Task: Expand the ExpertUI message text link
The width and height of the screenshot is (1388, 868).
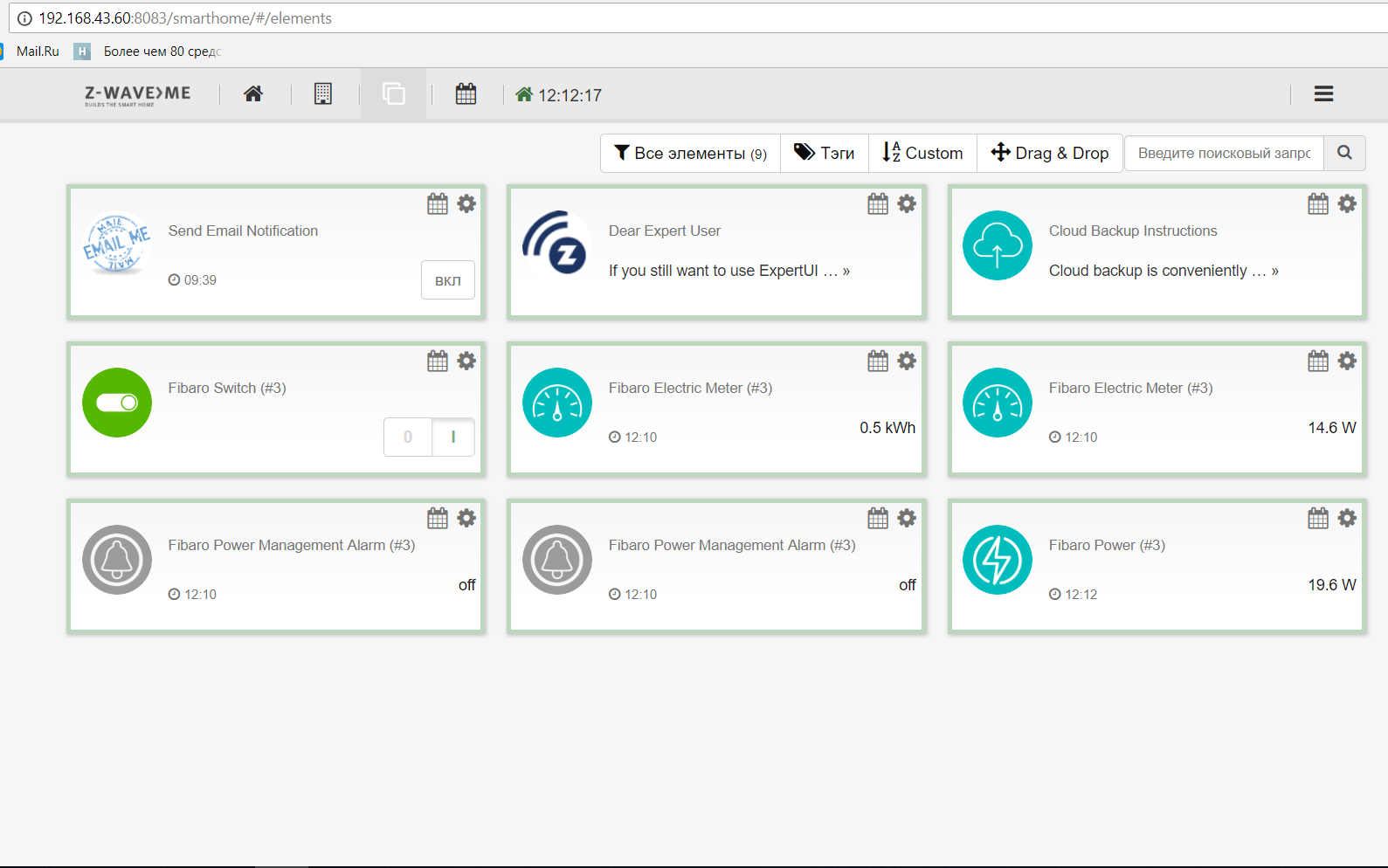Action: [729, 271]
